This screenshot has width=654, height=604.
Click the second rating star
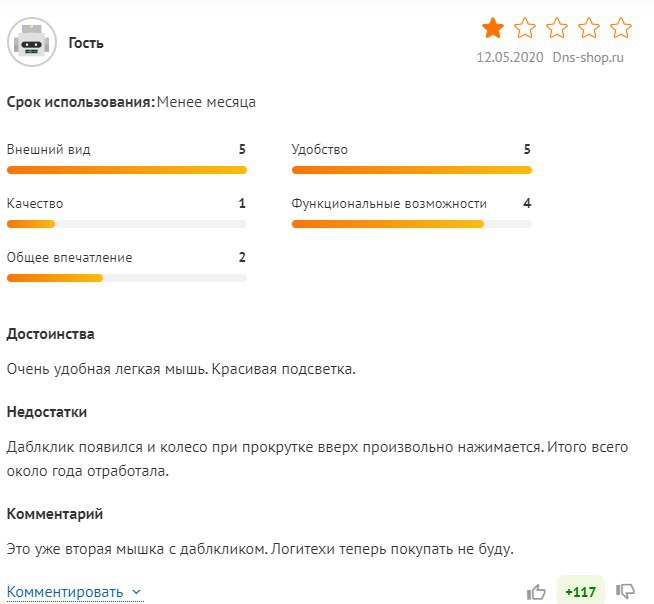click(x=525, y=27)
